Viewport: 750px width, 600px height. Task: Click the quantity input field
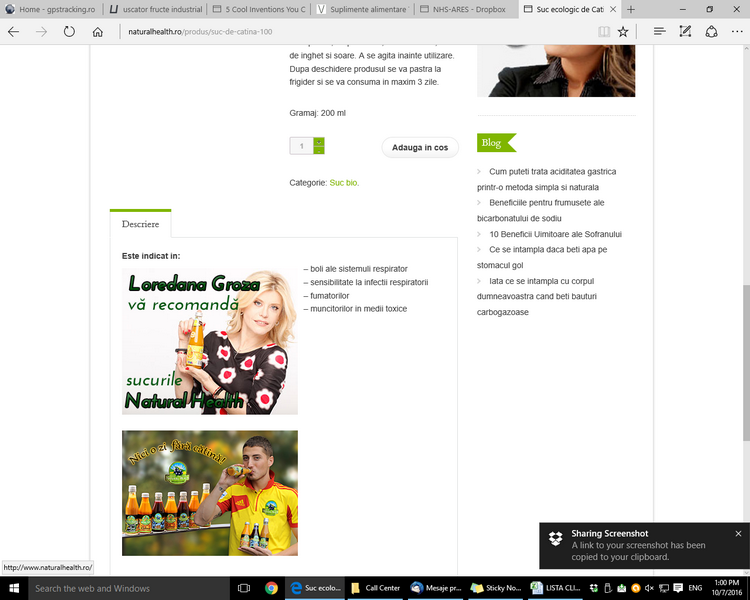(x=302, y=146)
